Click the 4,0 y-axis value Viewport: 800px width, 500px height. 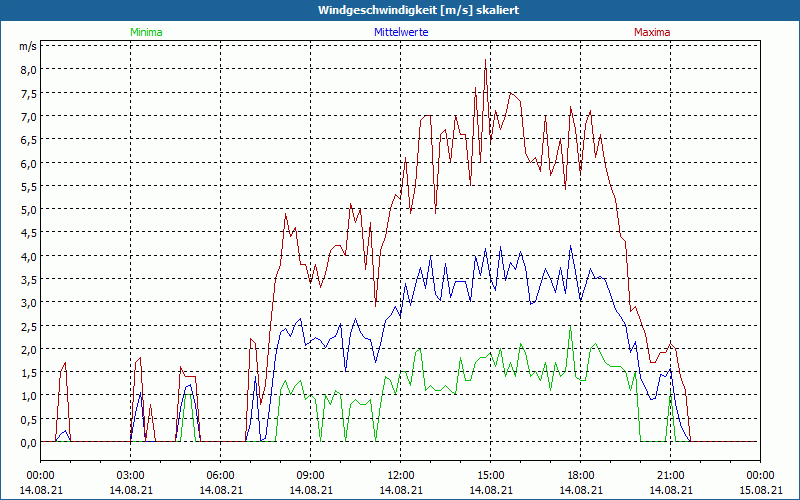pyautogui.click(x=28, y=257)
